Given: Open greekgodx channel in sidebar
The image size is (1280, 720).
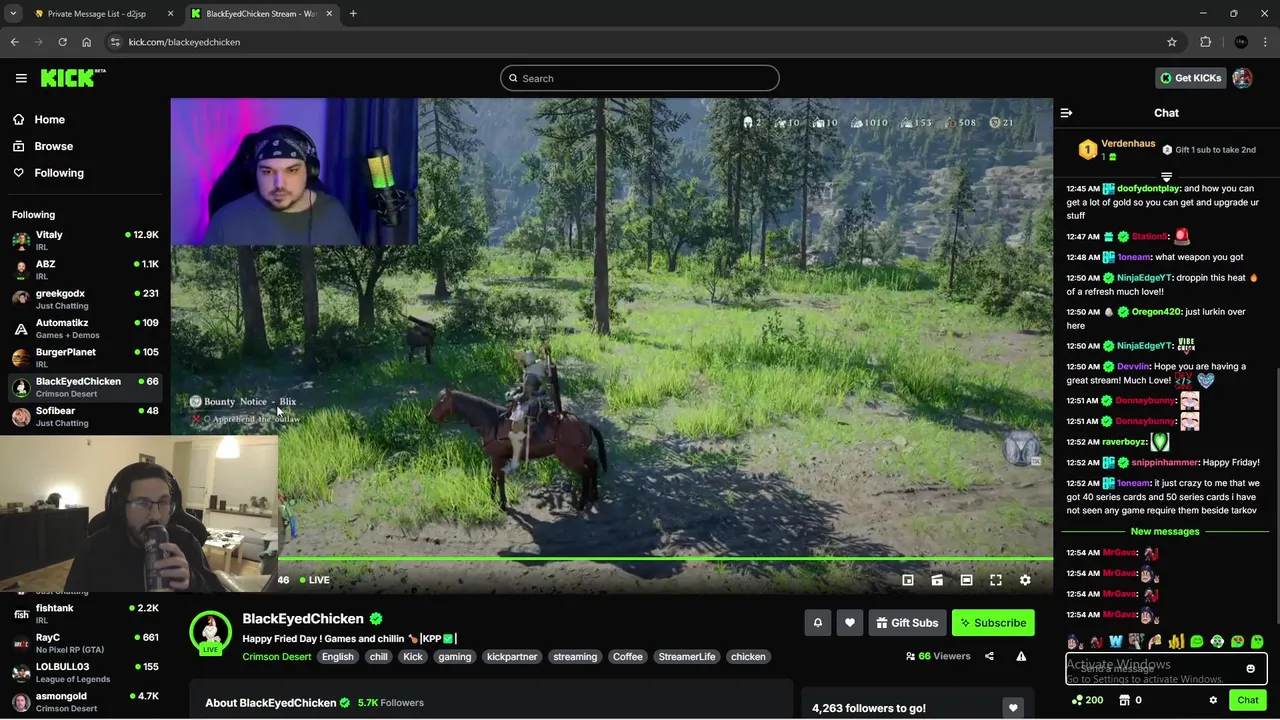Looking at the screenshot, I should (85, 299).
